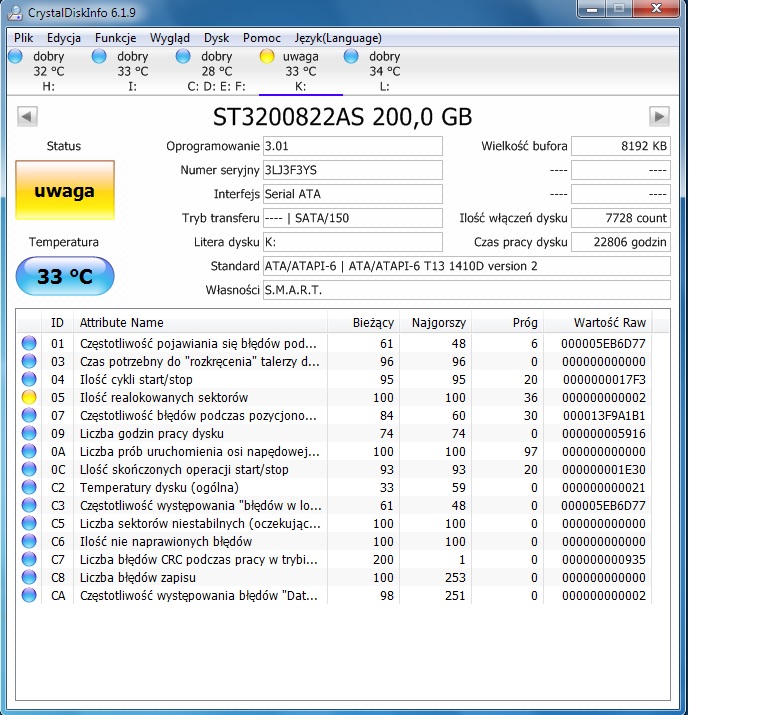Click status dot for attribute 04
The width and height of the screenshot is (768, 715).
29,379
